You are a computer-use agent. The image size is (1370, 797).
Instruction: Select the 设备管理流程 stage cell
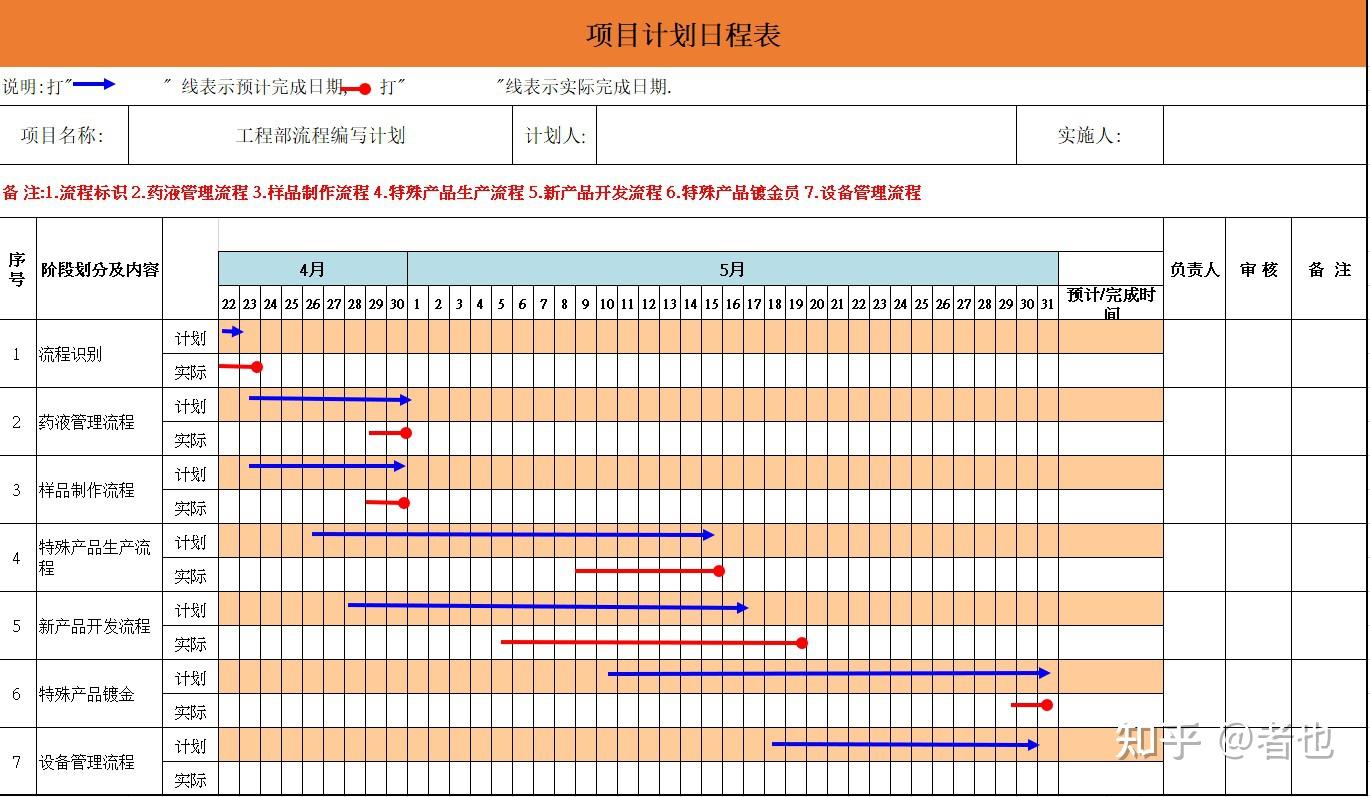click(100, 762)
